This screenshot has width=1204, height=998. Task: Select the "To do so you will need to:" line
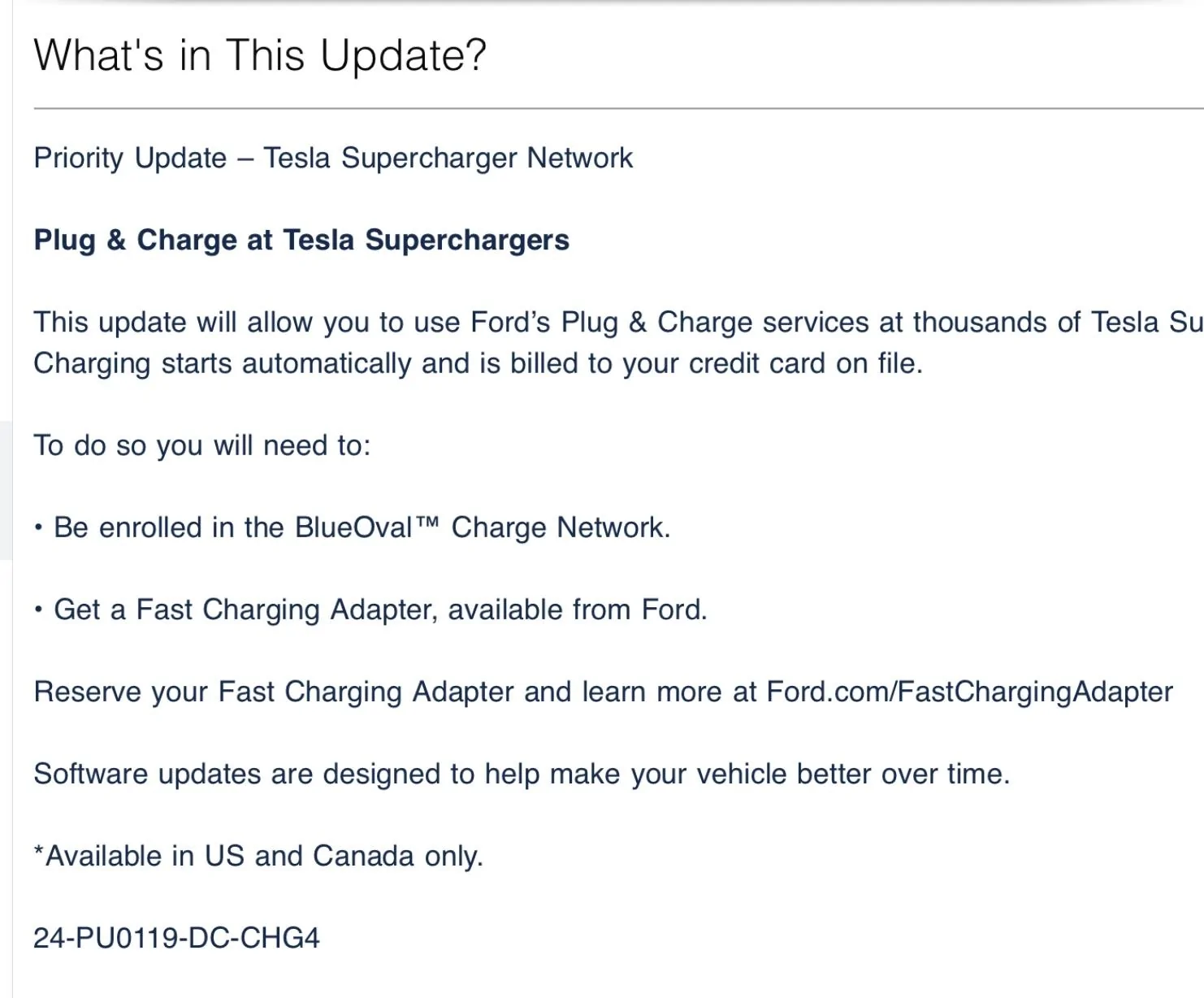coord(201,446)
